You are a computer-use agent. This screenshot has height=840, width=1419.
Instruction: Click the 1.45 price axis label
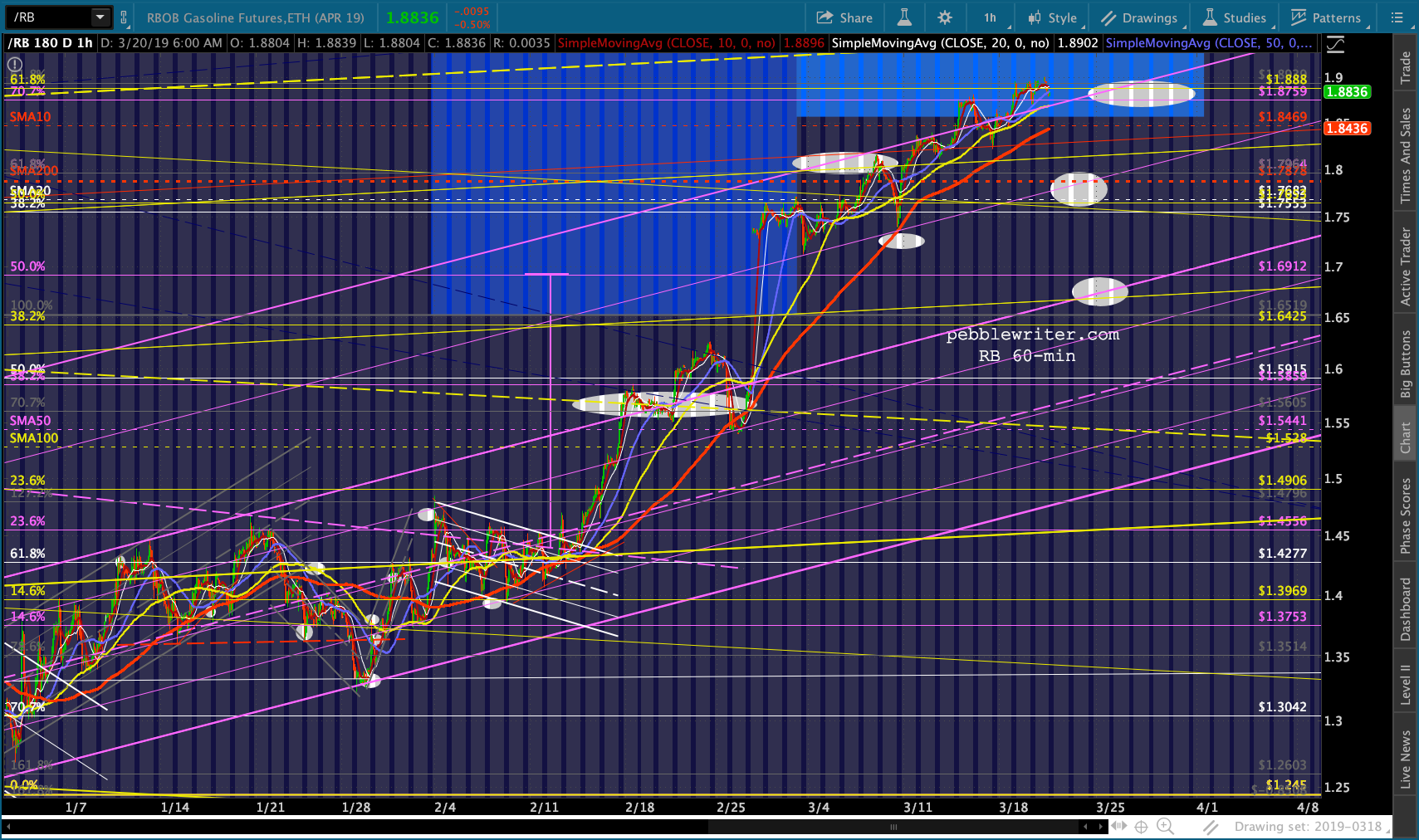coord(1337,536)
